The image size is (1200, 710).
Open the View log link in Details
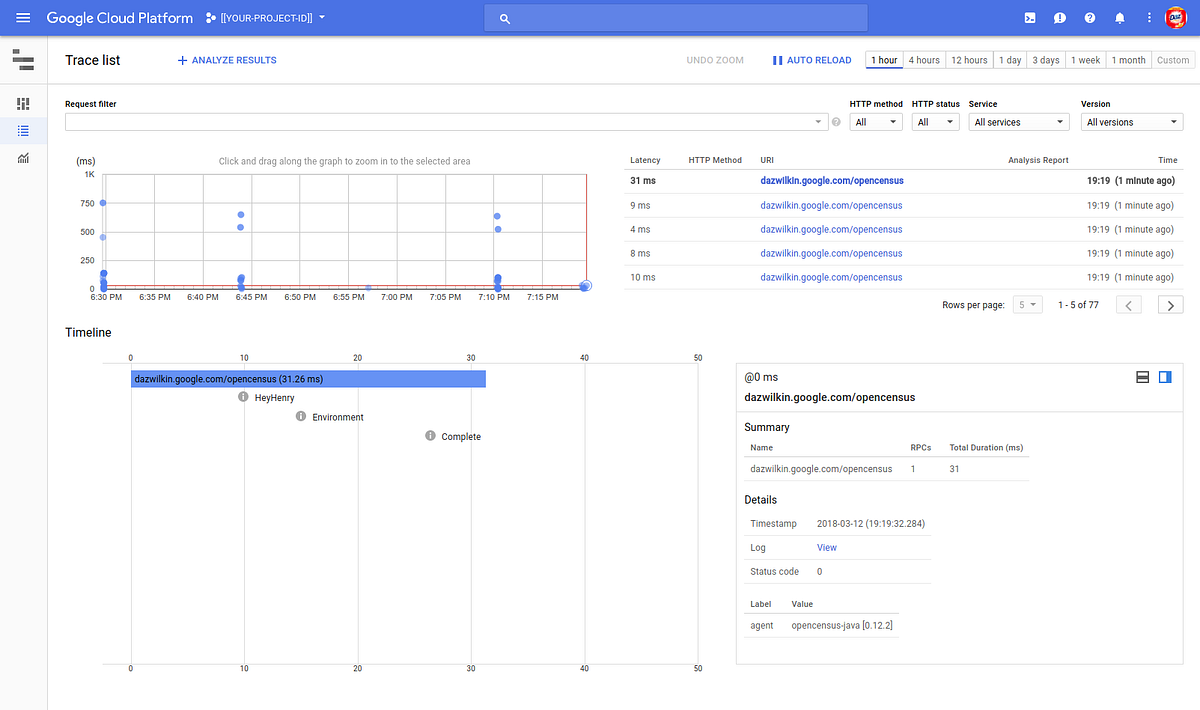tap(826, 547)
